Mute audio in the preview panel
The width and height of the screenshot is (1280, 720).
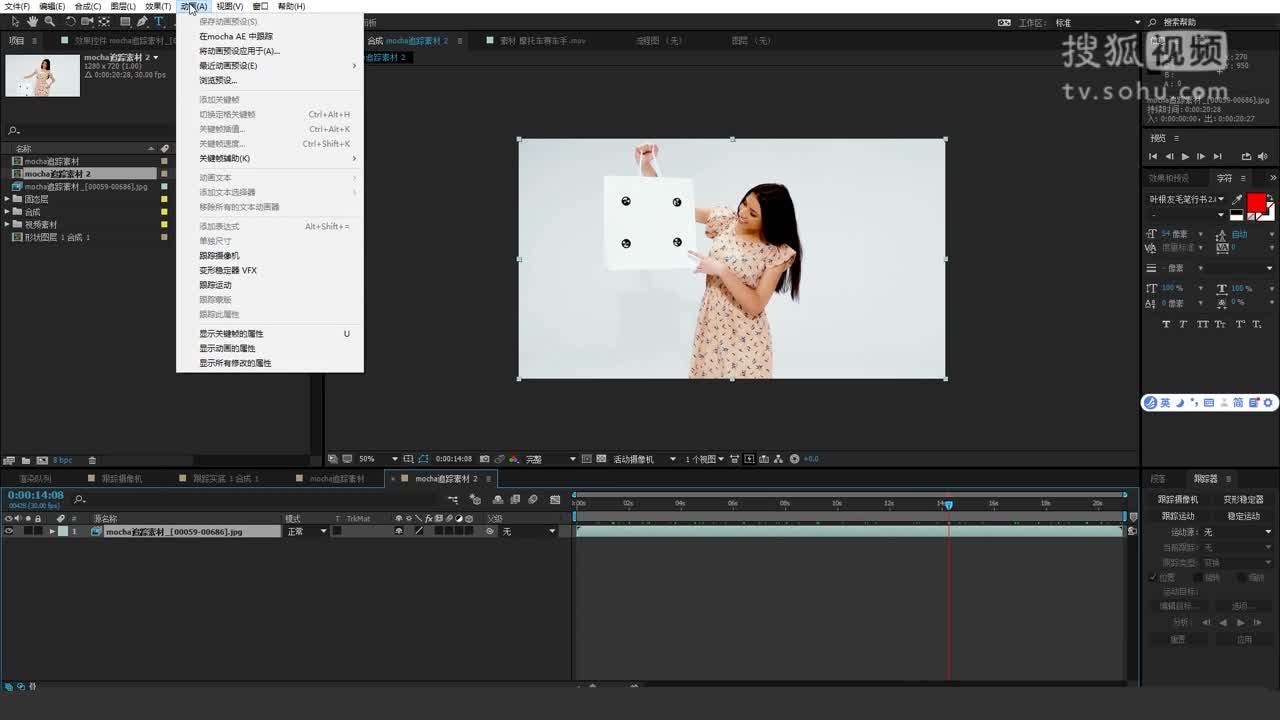[1263, 156]
